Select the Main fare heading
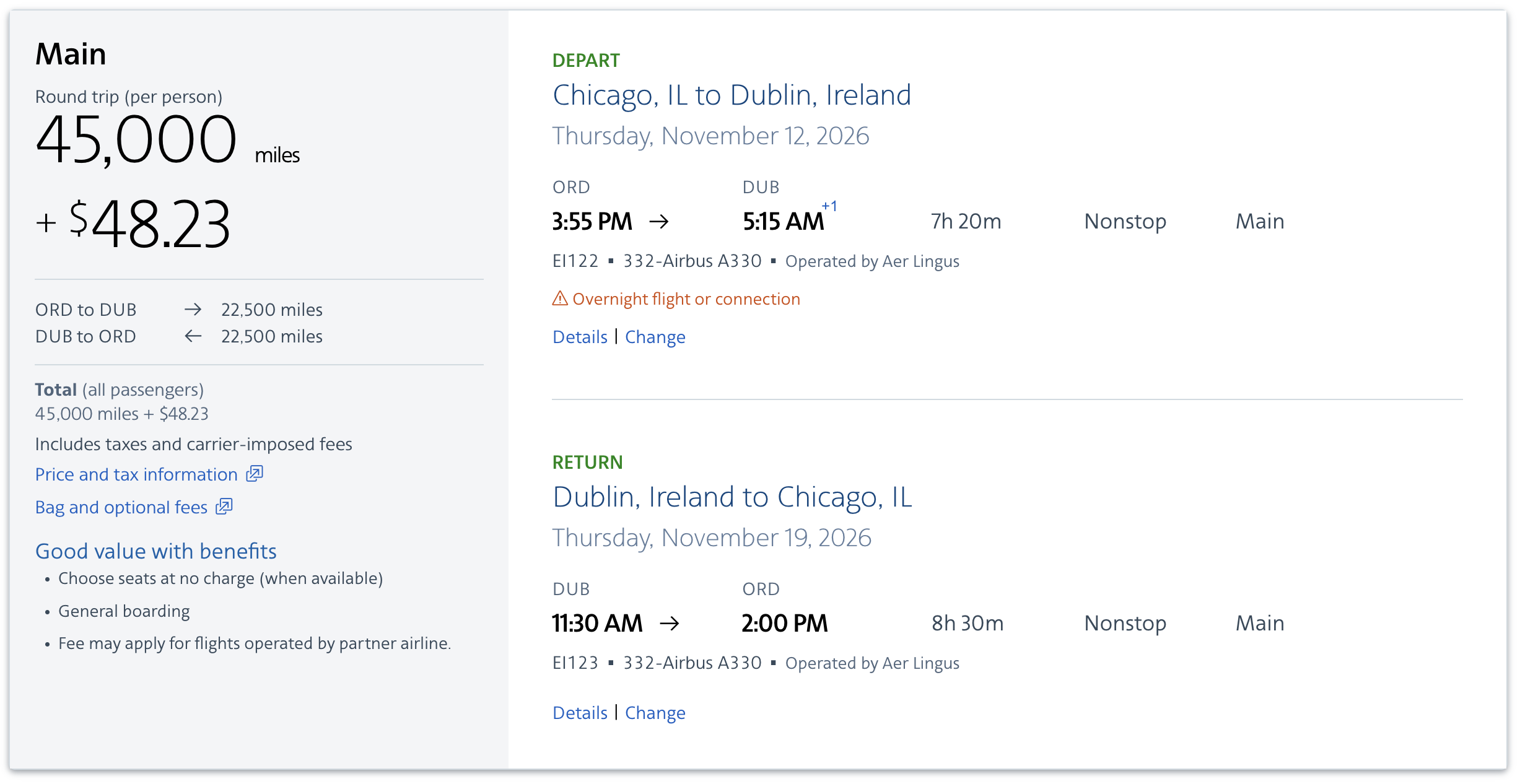The height and width of the screenshot is (784, 1520). click(x=70, y=53)
